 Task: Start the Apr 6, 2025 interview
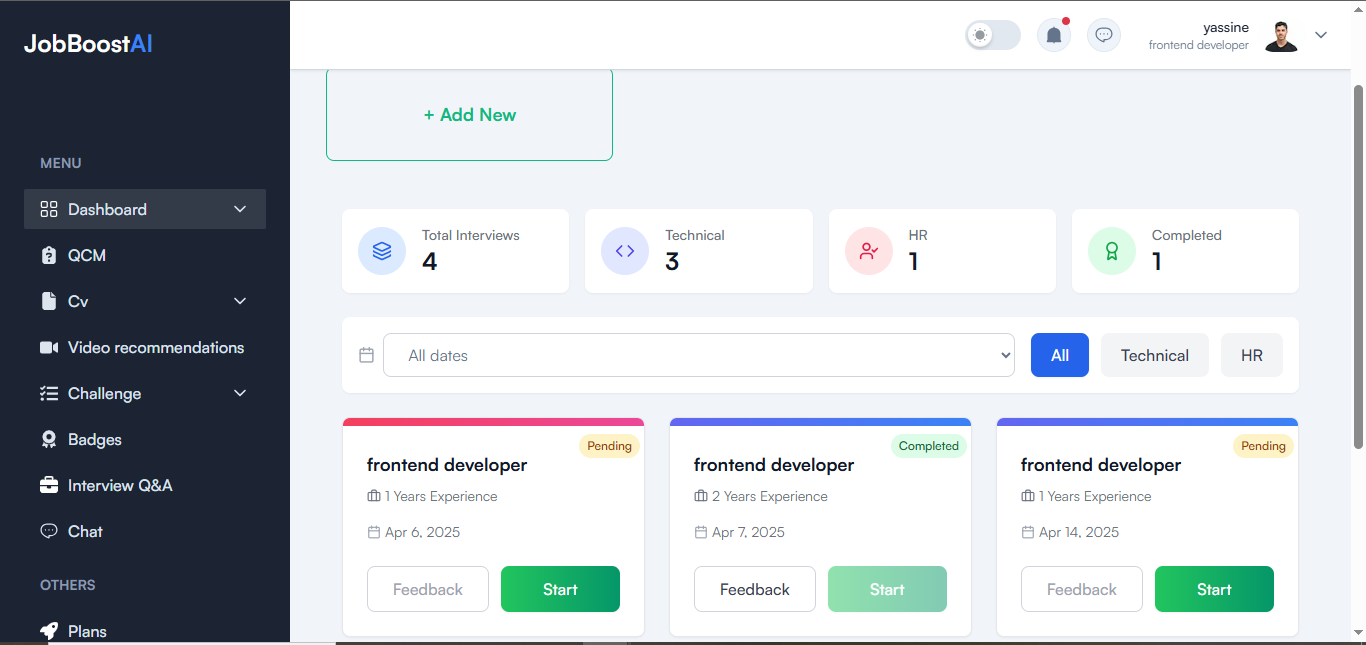560,589
